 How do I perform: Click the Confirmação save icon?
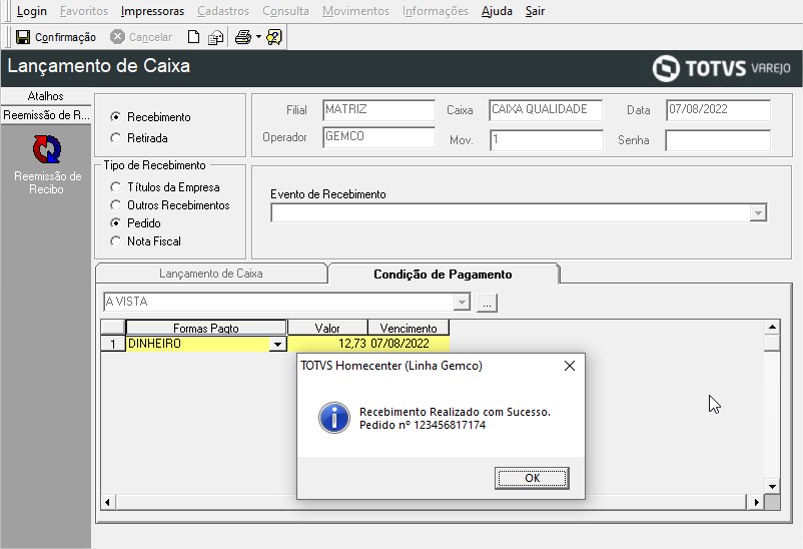click(23, 37)
